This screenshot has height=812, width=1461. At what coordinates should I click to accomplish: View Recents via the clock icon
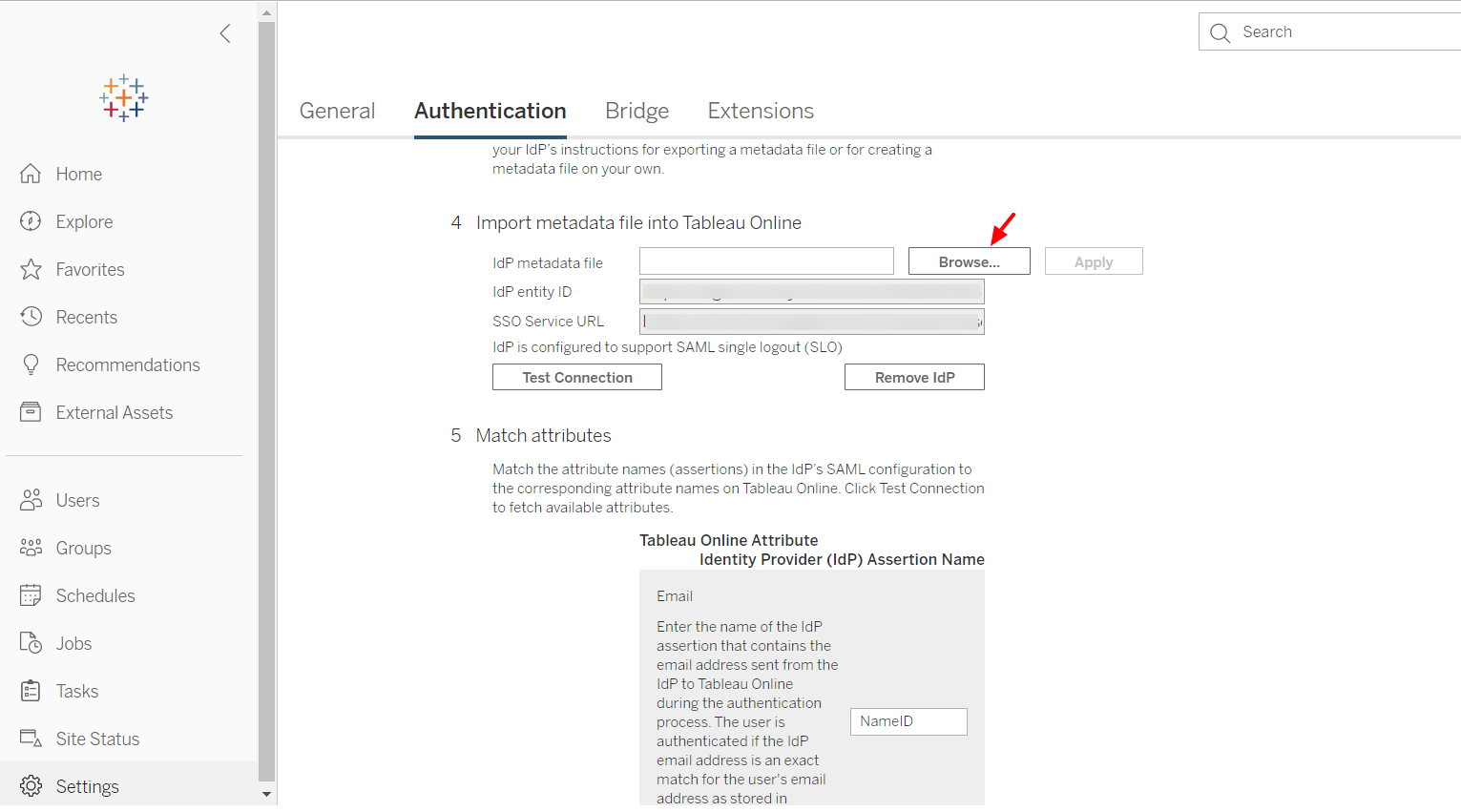click(x=87, y=317)
